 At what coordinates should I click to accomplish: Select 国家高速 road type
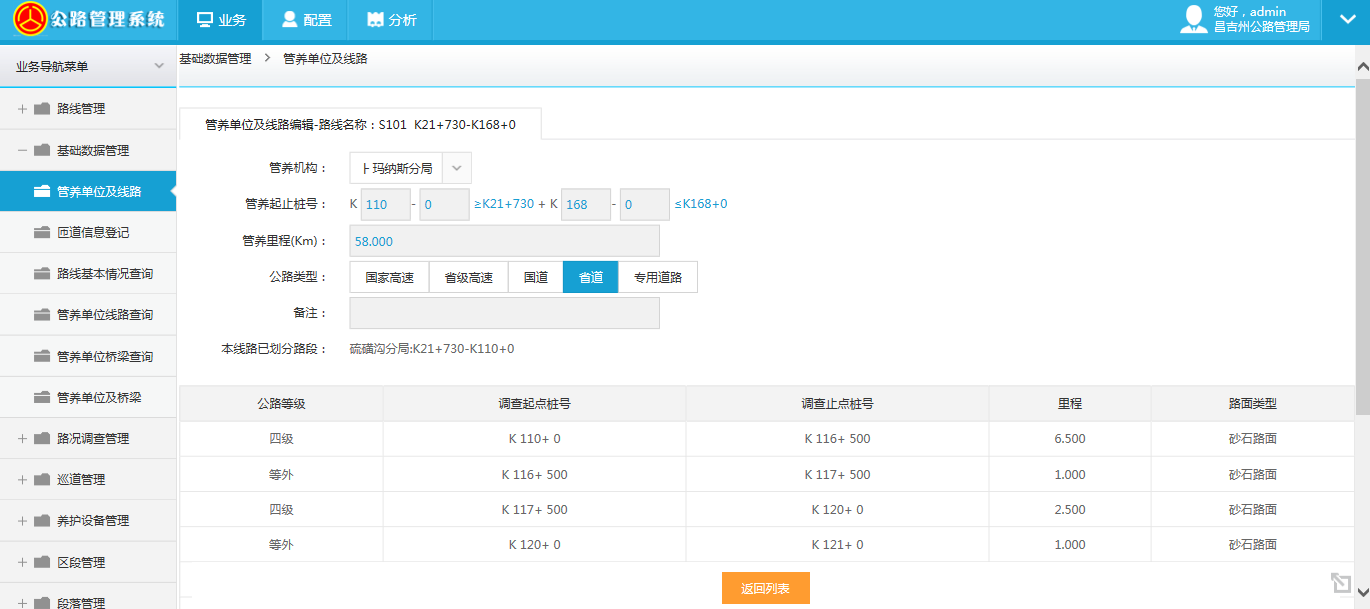coord(389,278)
